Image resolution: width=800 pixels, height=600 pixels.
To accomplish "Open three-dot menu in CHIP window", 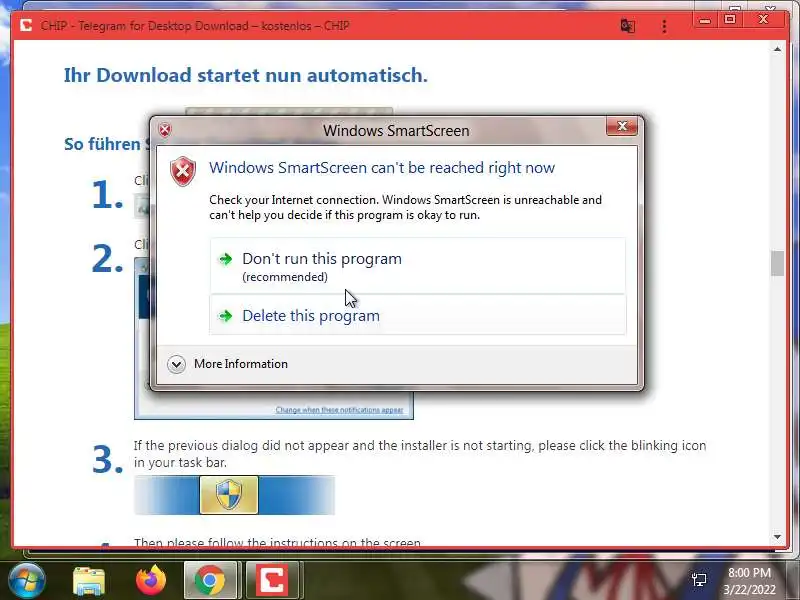I will tap(664, 26).
